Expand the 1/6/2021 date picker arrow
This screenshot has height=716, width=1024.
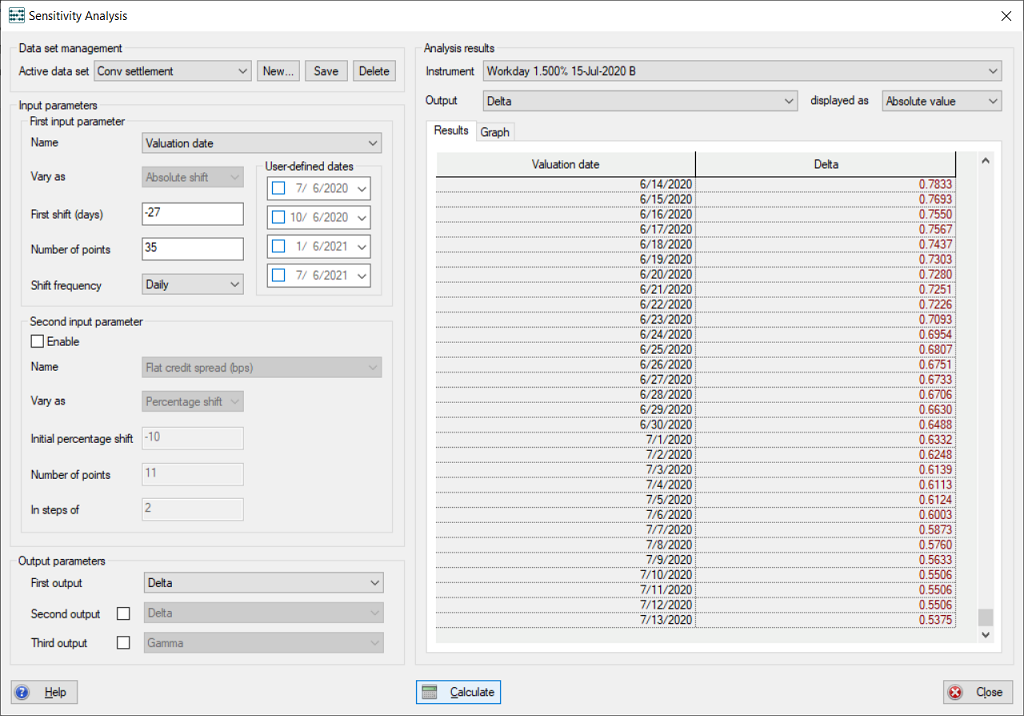coord(362,247)
